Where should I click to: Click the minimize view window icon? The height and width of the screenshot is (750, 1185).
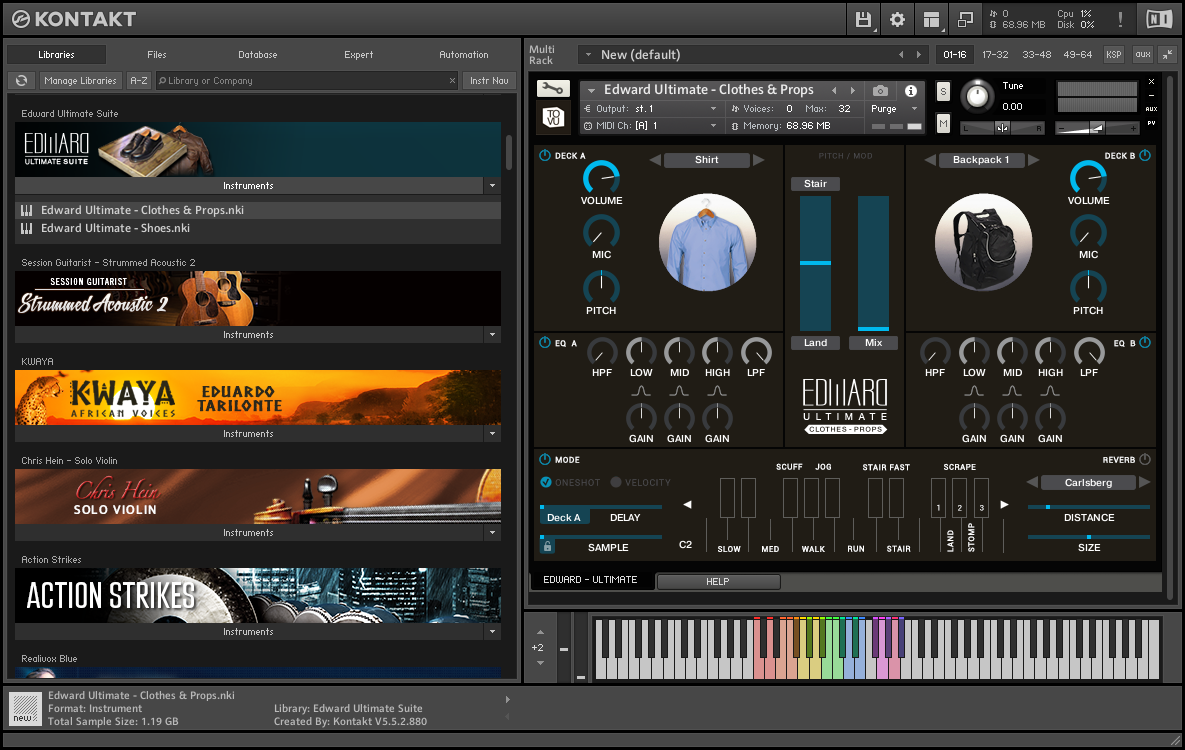tap(965, 20)
